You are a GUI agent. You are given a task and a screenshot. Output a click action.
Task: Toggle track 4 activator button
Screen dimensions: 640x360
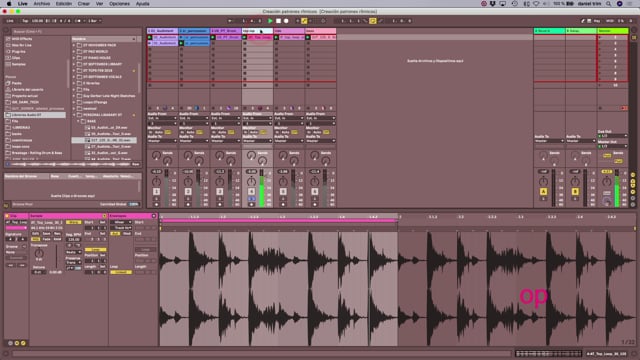pos(251,191)
